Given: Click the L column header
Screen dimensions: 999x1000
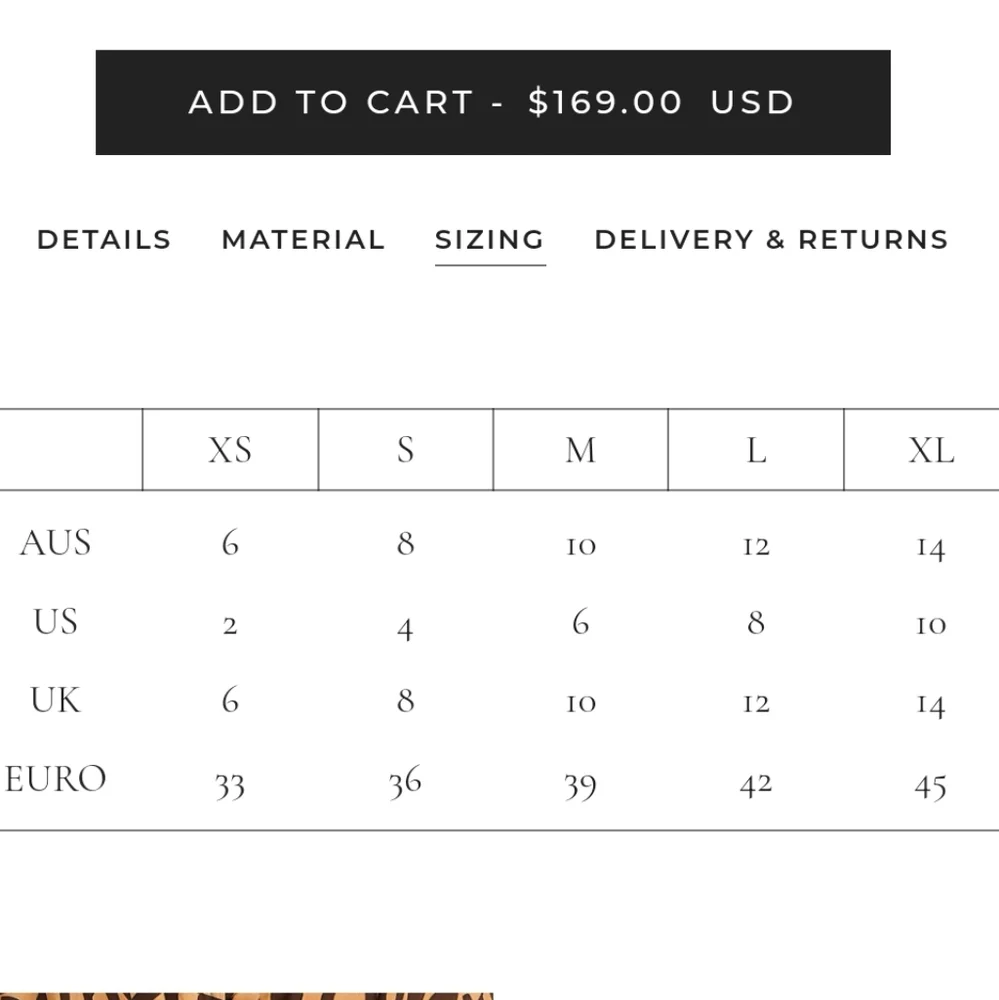Looking at the screenshot, I should [756, 450].
